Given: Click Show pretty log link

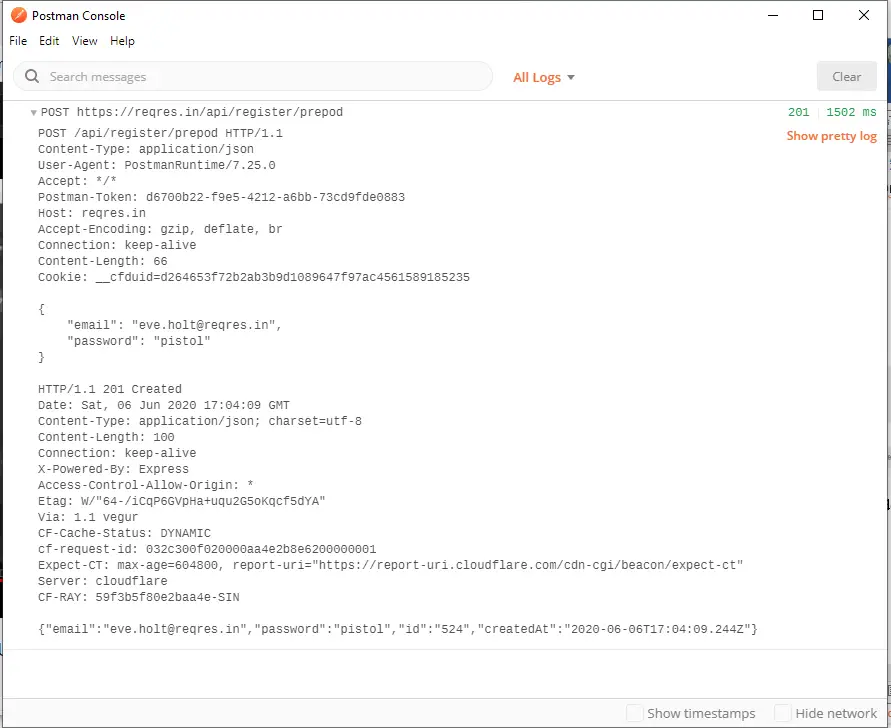Looking at the screenshot, I should [x=831, y=136].
